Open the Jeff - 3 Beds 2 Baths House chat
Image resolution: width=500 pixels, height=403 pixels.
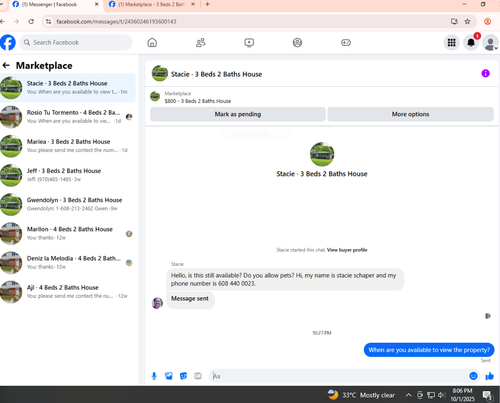[68, 175]
